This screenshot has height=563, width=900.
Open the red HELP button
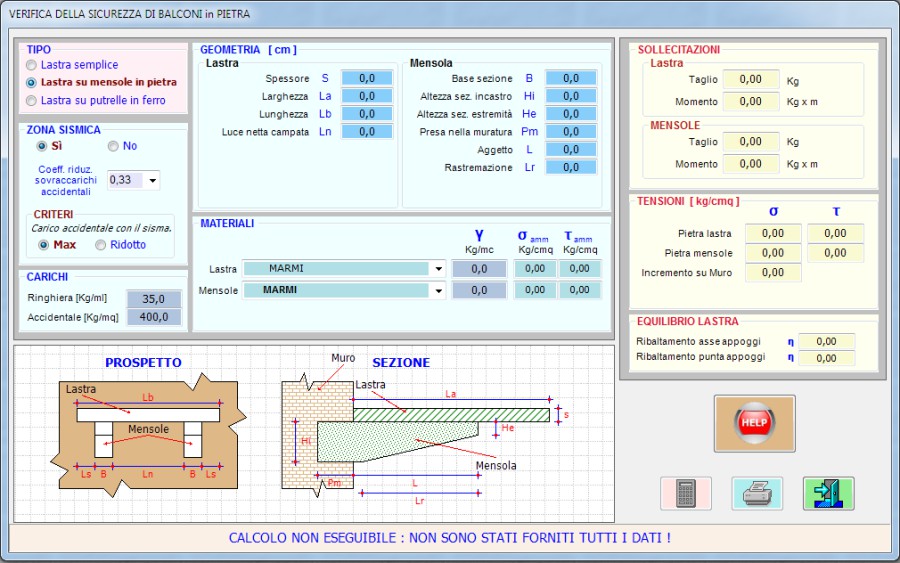[754, 423]
